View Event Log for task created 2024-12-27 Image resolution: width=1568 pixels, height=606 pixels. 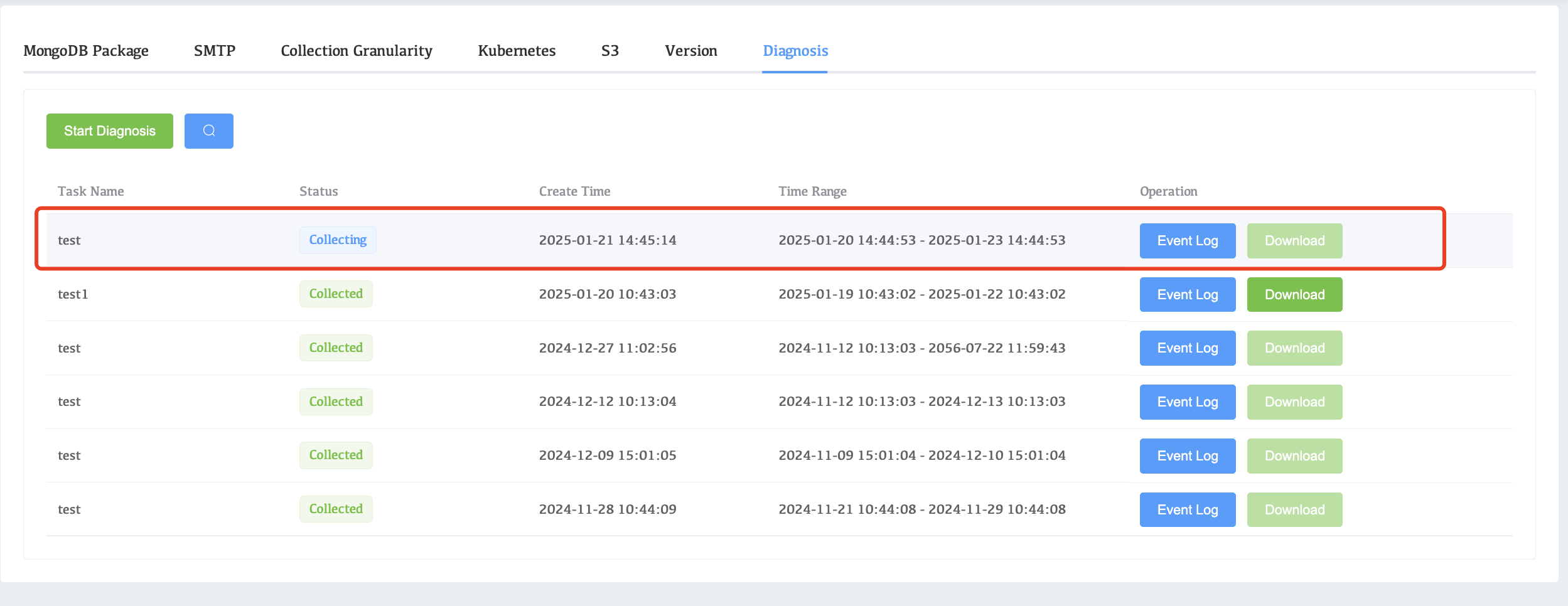[x=1187, y=348]
